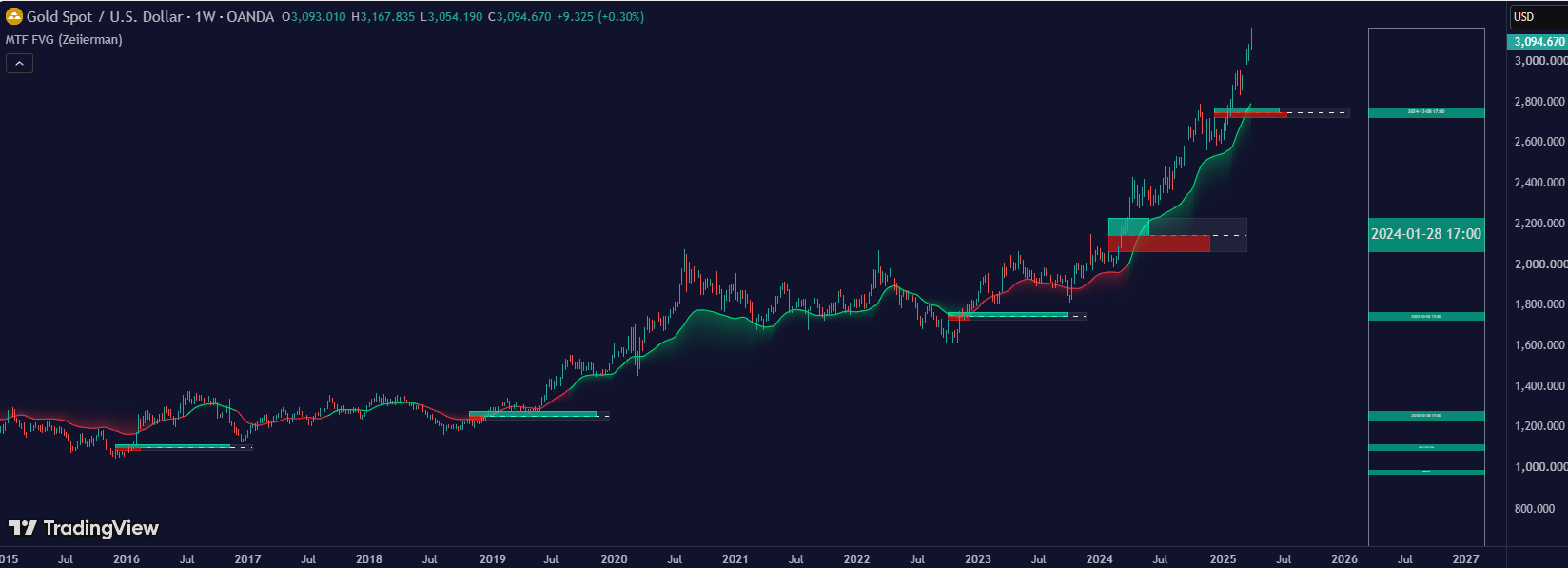Click the 2025 label on time axis
This screenshot has height=568, width=1568.
click(1223, 559)
